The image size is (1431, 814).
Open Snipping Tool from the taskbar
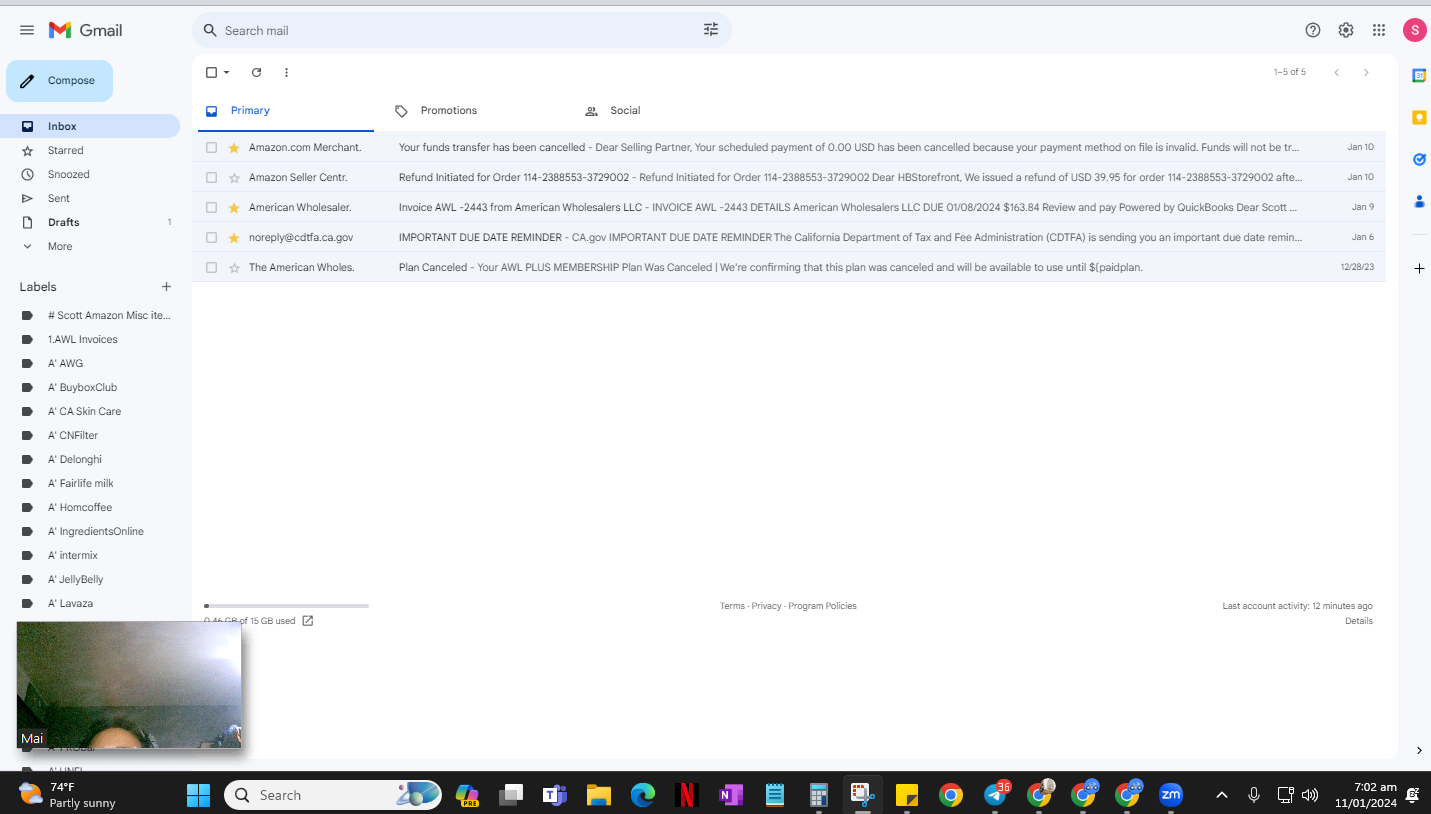tap(862, 795)
